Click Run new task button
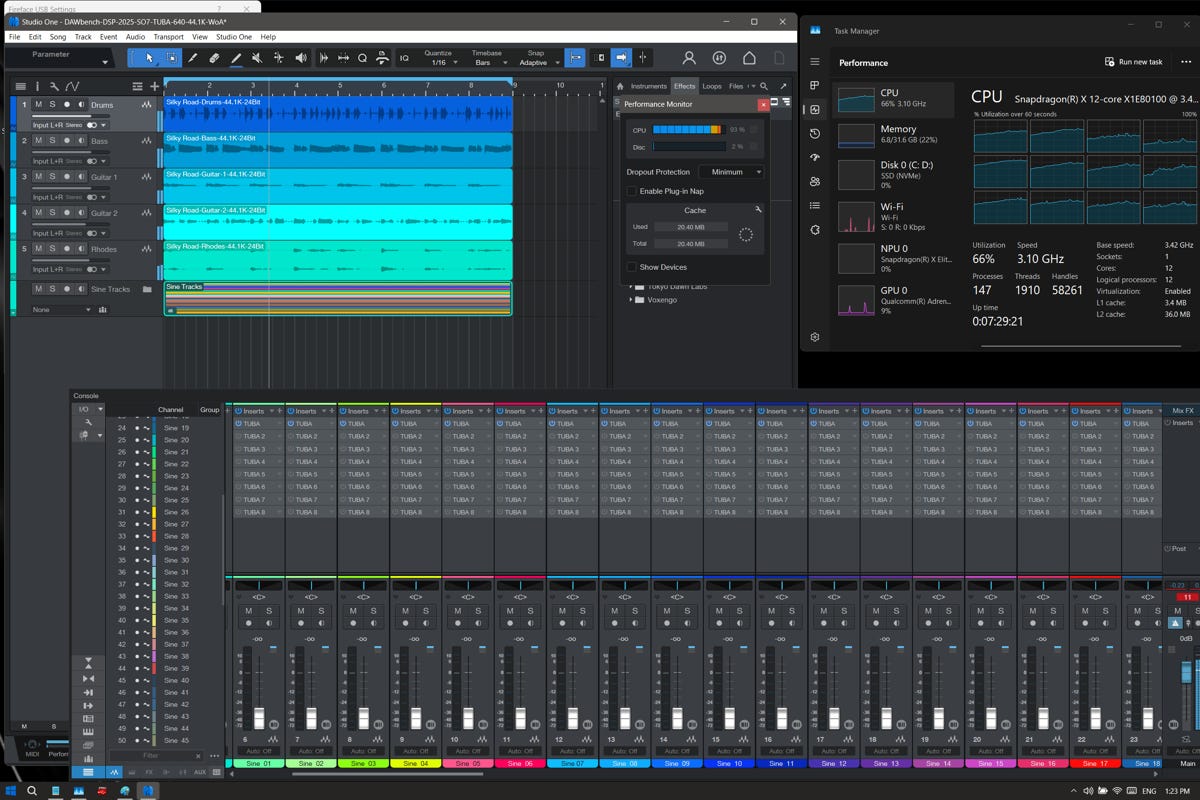This screenshot has height=800, width=1200. click(1133, 62)
